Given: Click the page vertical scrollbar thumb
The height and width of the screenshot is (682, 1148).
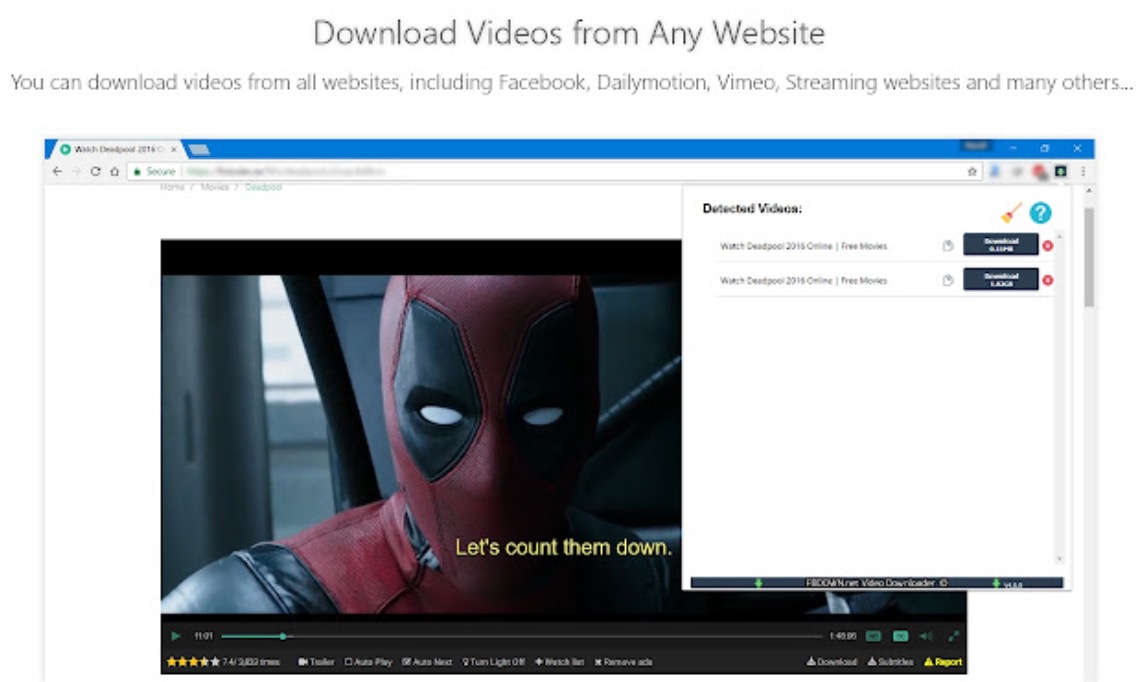Looking at the screenshot, I should [x=1089, y=256].
